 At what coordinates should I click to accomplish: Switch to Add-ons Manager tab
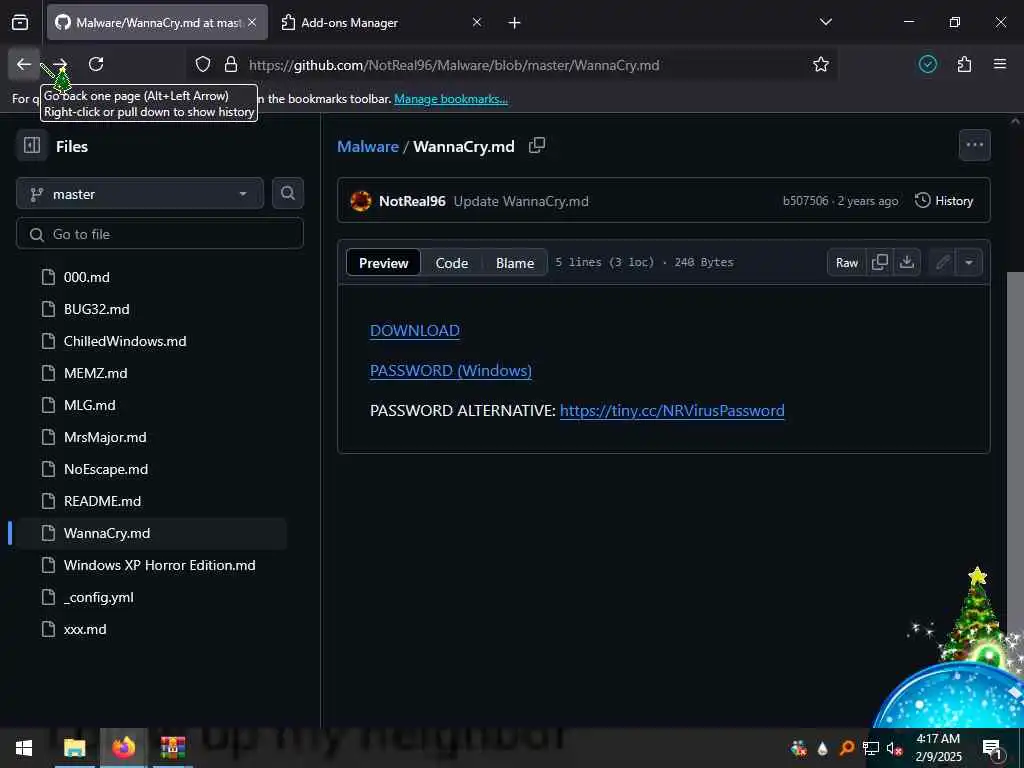point(381,22)
